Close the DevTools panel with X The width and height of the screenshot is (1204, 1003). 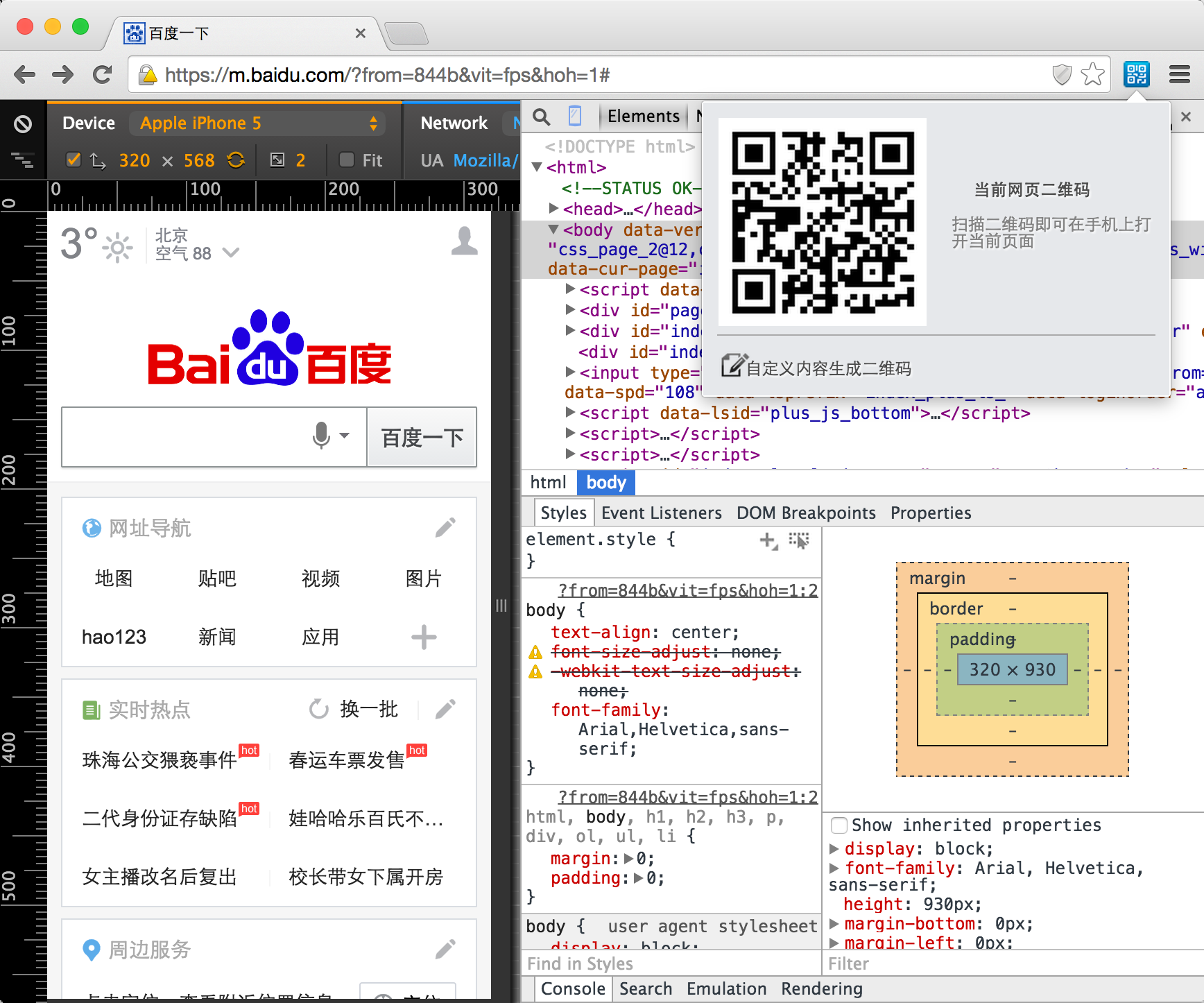point(1186,117)
